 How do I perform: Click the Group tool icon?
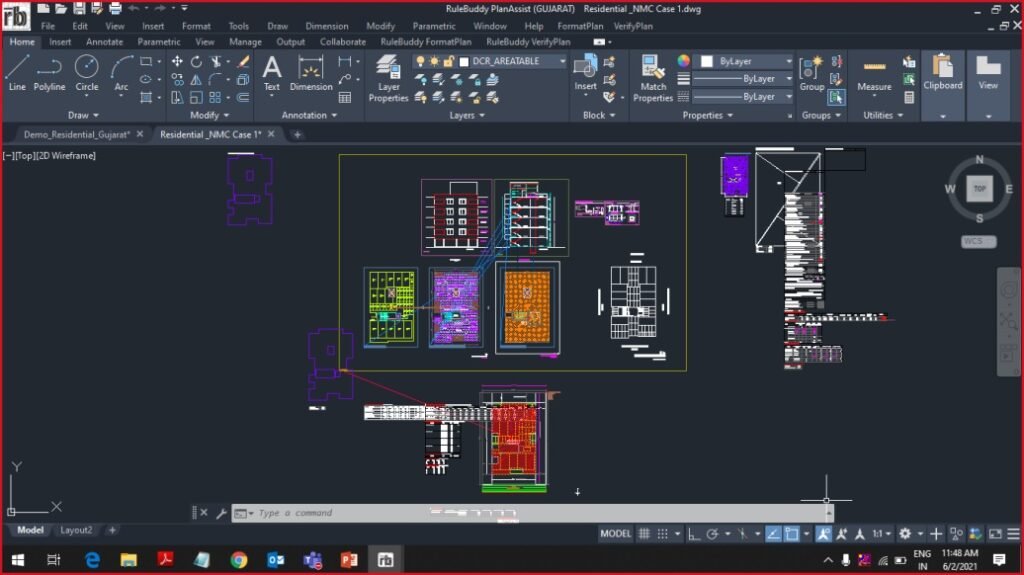pos(812,73)
